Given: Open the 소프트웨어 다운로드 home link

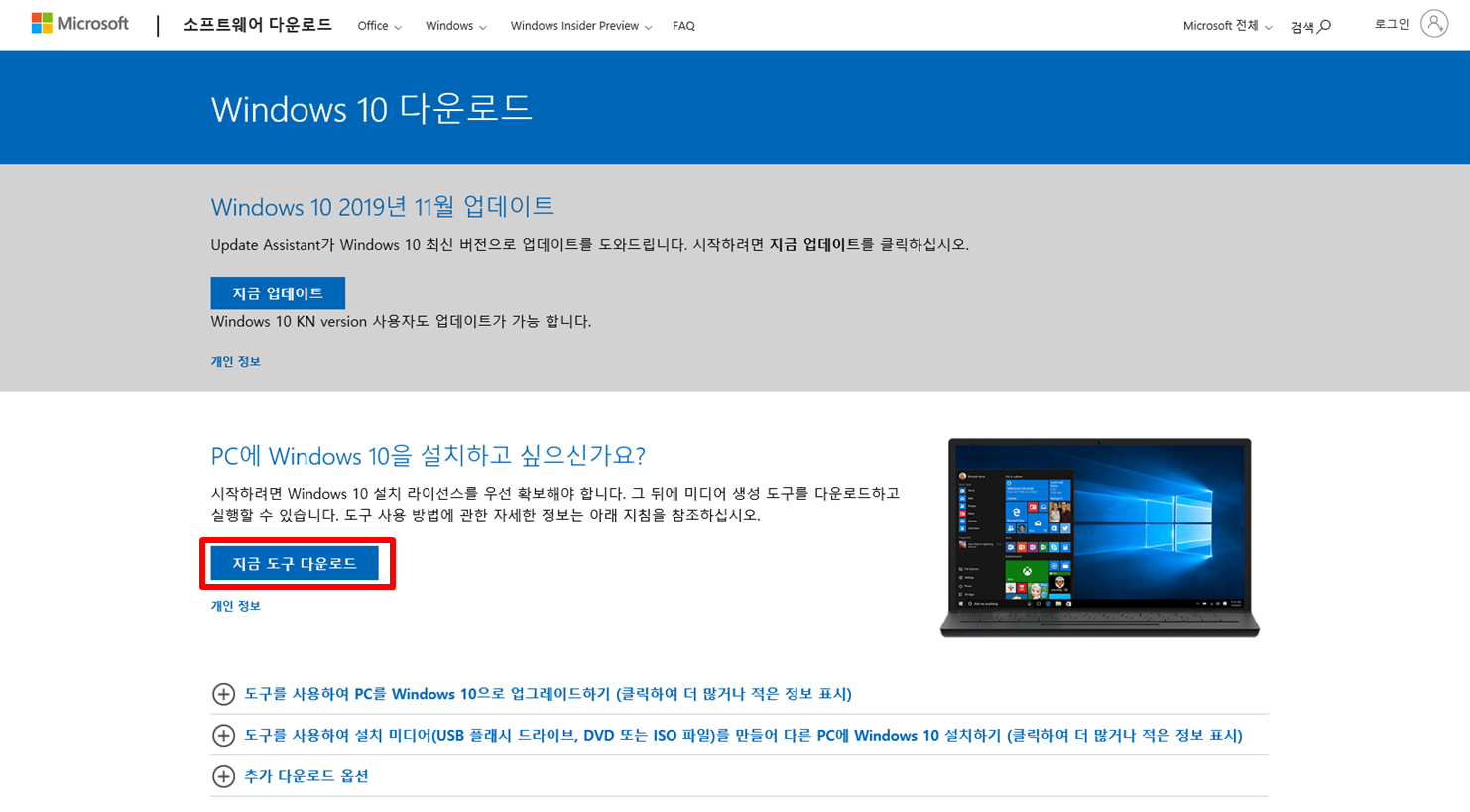Looking at the screenshot, I should (257, 25).
